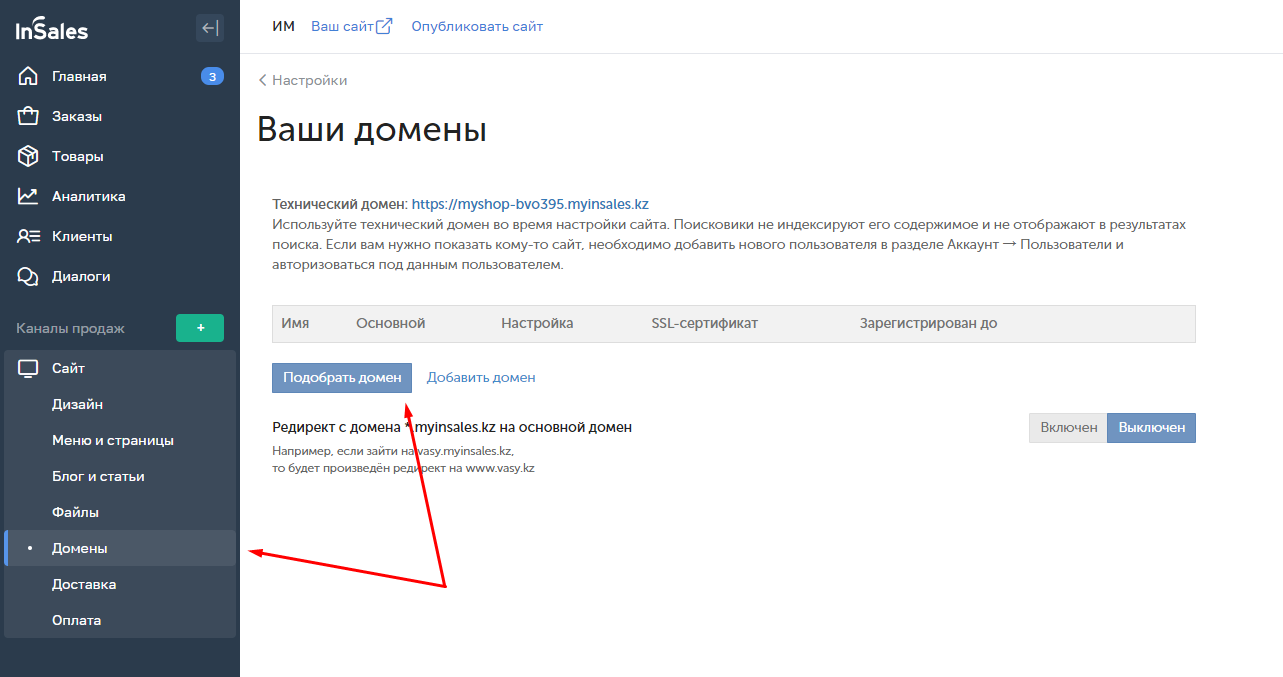Open Аналитика chart icon

coord(28,196)
